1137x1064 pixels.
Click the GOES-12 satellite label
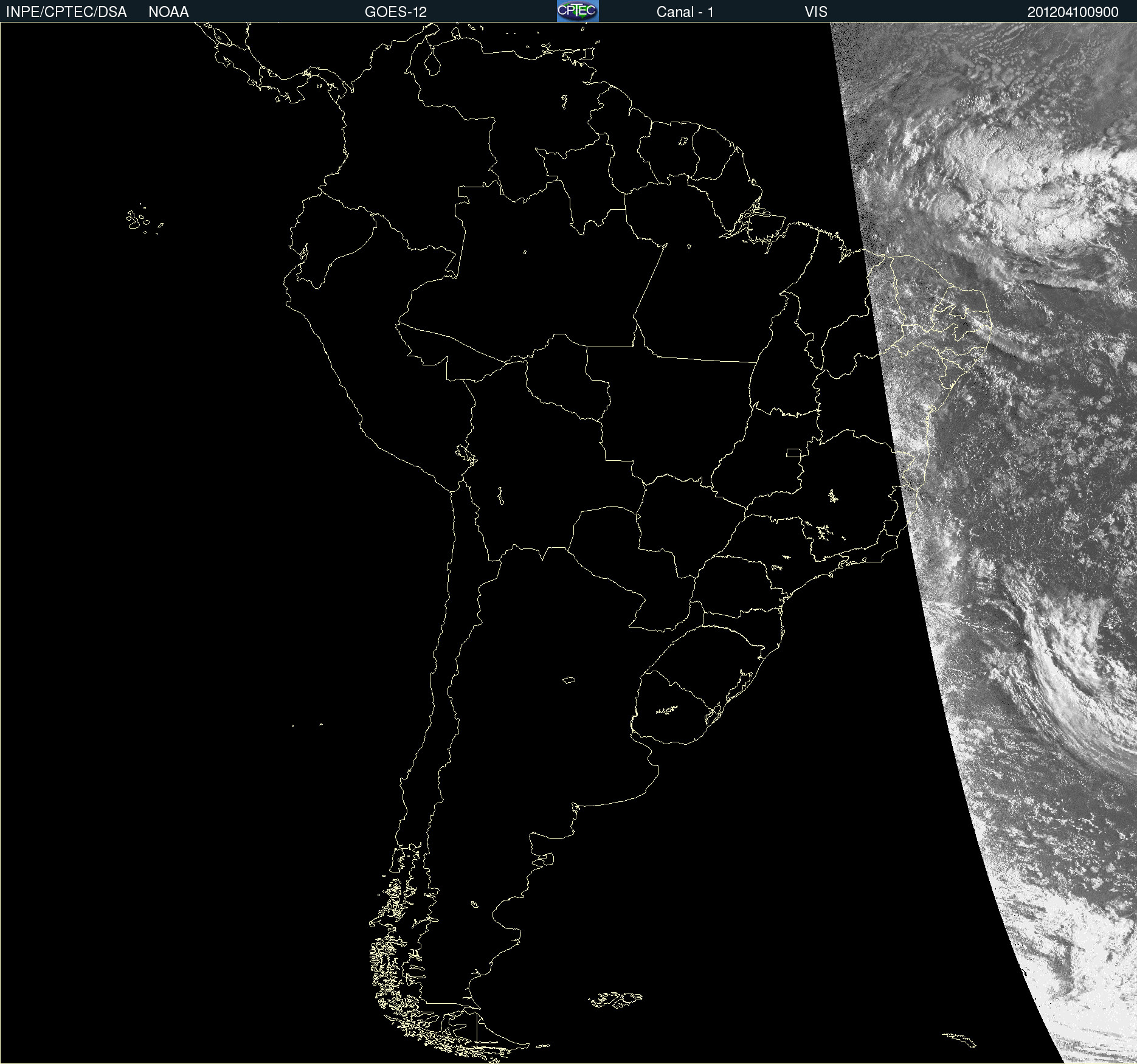[x=396, y=12]
